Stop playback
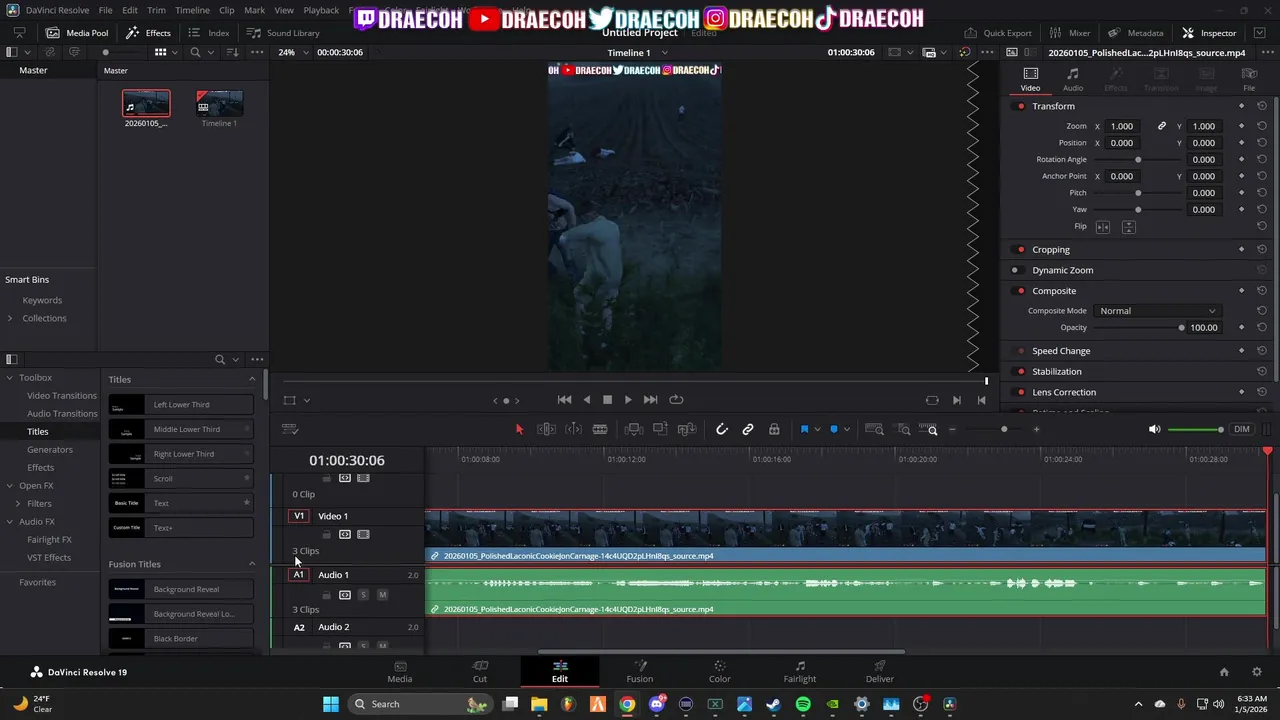The height and width of the screenshot is (720, 1280). coord(607,400)
